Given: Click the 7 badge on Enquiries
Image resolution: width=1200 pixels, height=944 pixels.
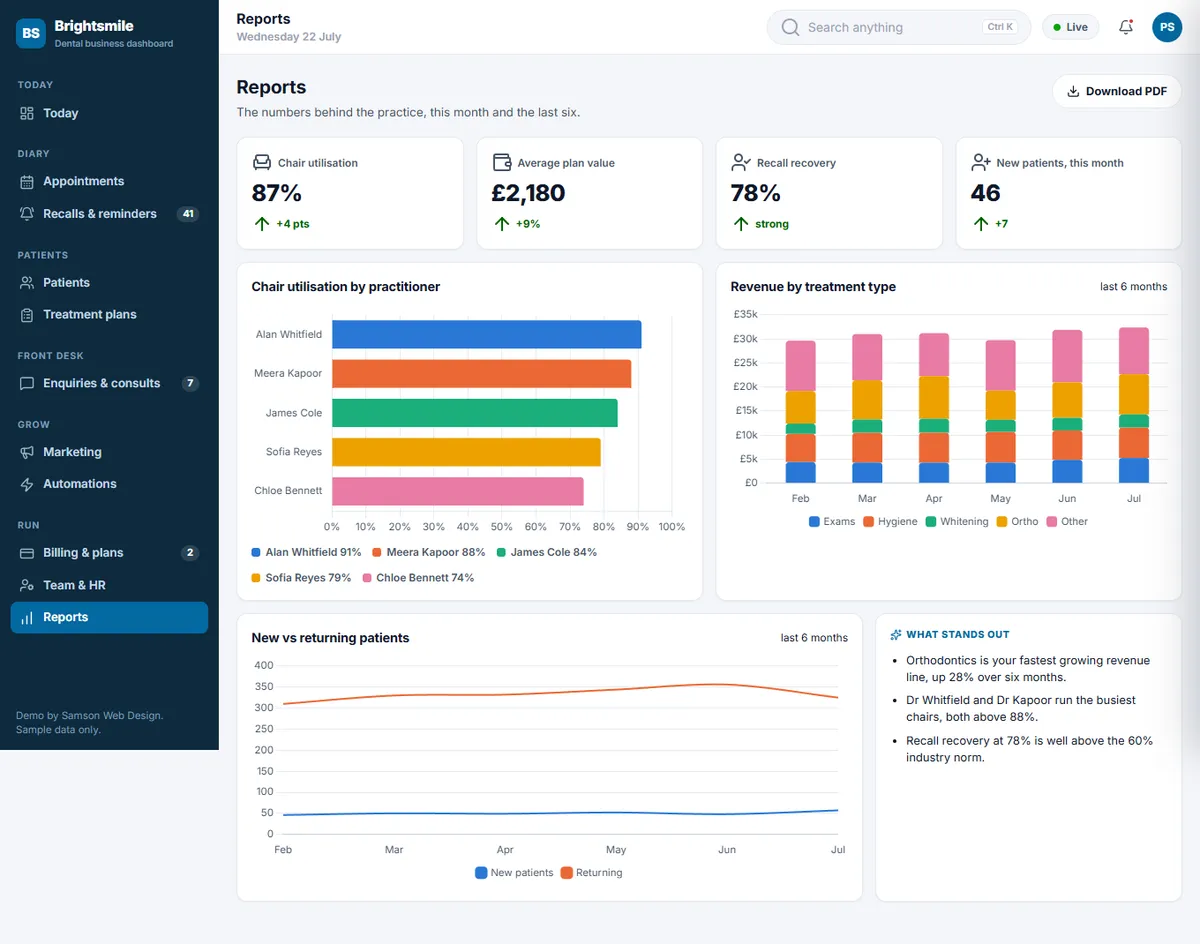Looking at the screenshot, I should [190, 383].
